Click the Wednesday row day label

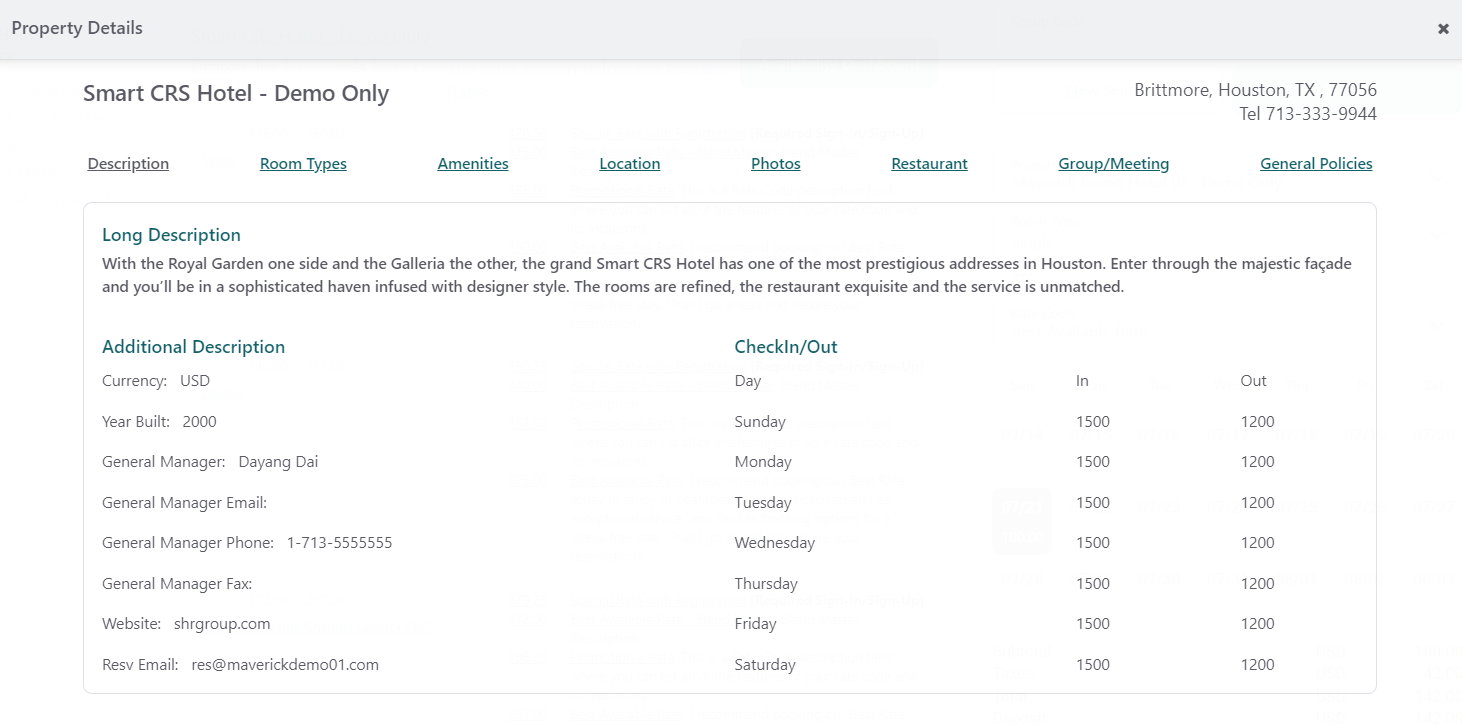775,543
